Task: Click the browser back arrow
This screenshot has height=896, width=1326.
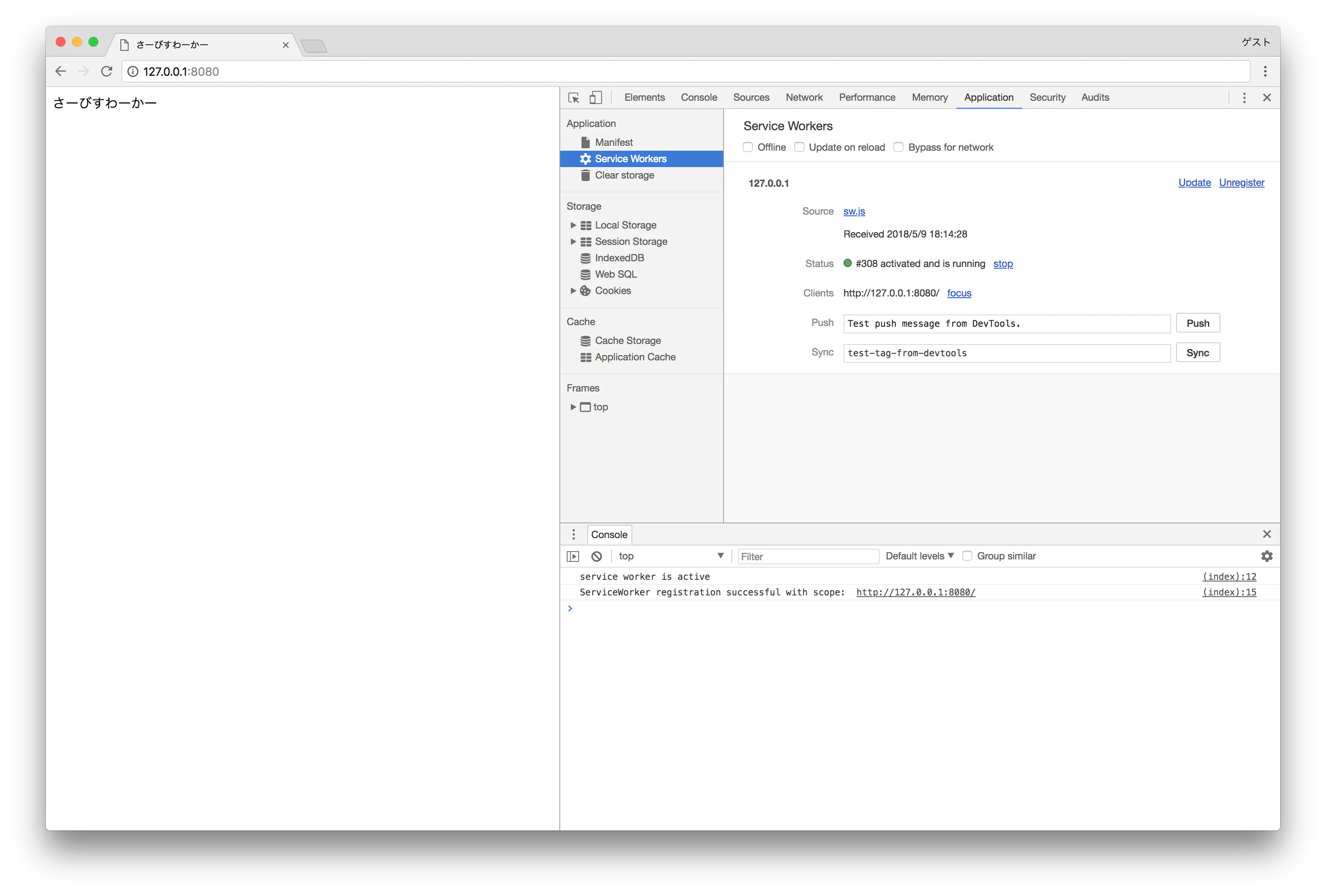Action: click(61, 71)
